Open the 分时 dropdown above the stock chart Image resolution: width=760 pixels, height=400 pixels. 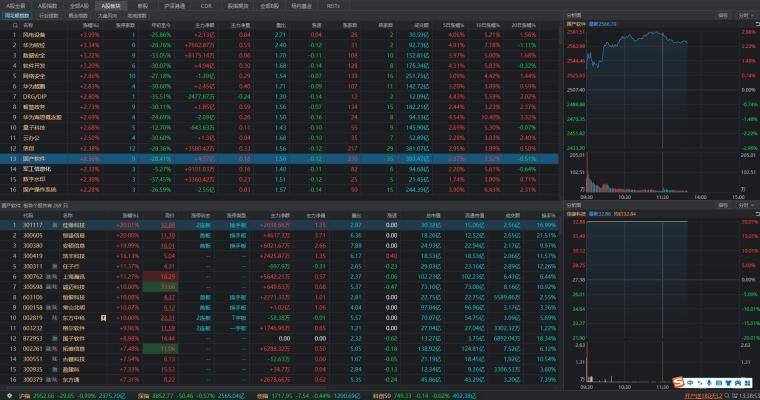point(746,205)
